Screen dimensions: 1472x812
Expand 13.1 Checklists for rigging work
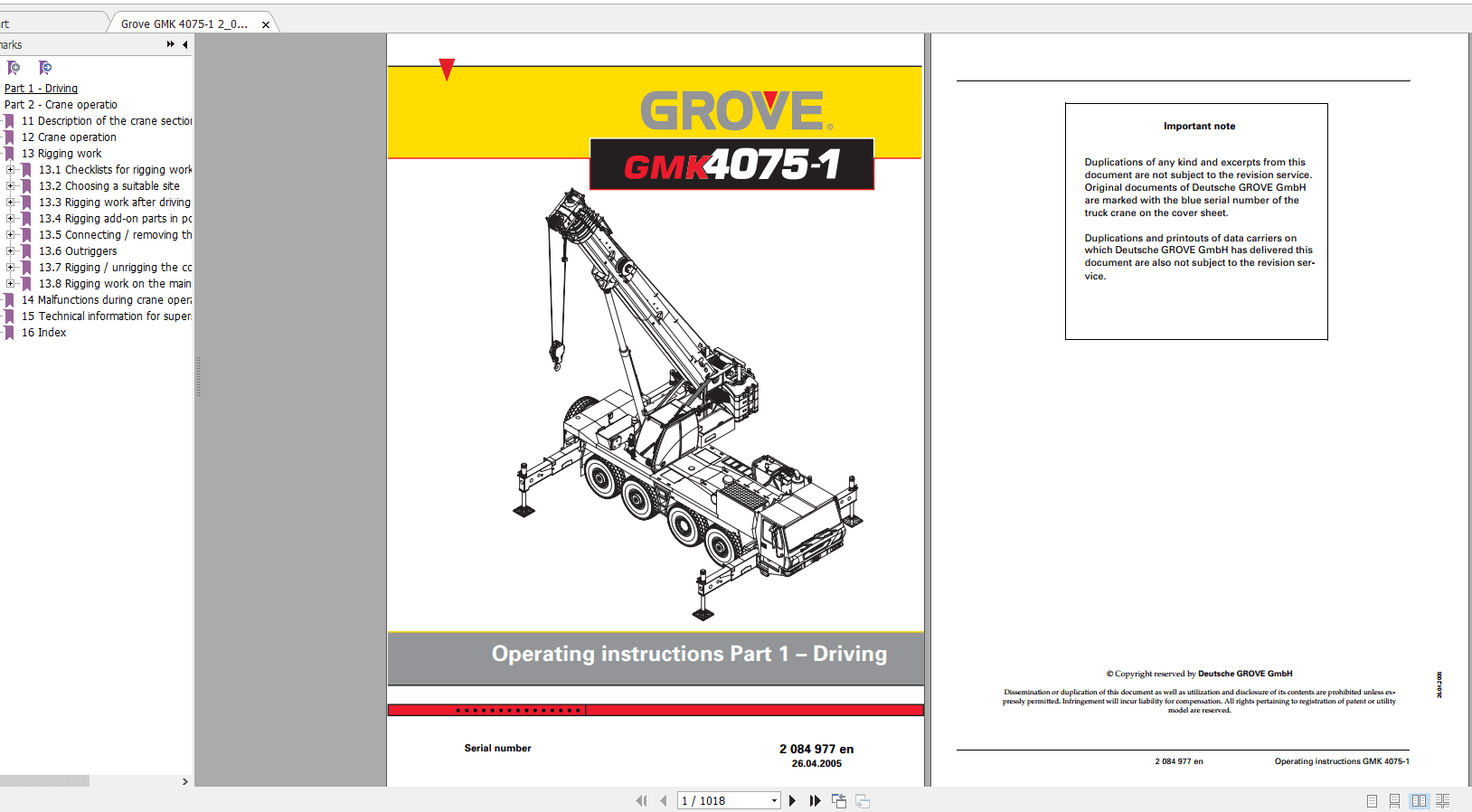(10, 170)
